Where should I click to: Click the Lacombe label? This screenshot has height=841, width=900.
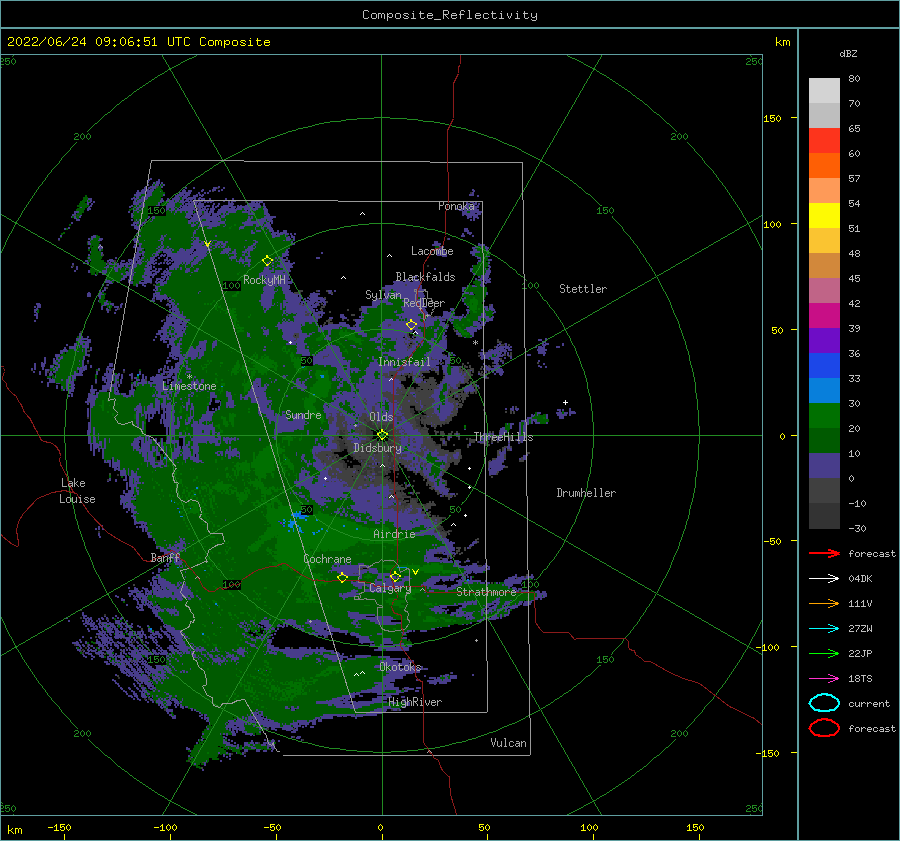pos(432,251)
